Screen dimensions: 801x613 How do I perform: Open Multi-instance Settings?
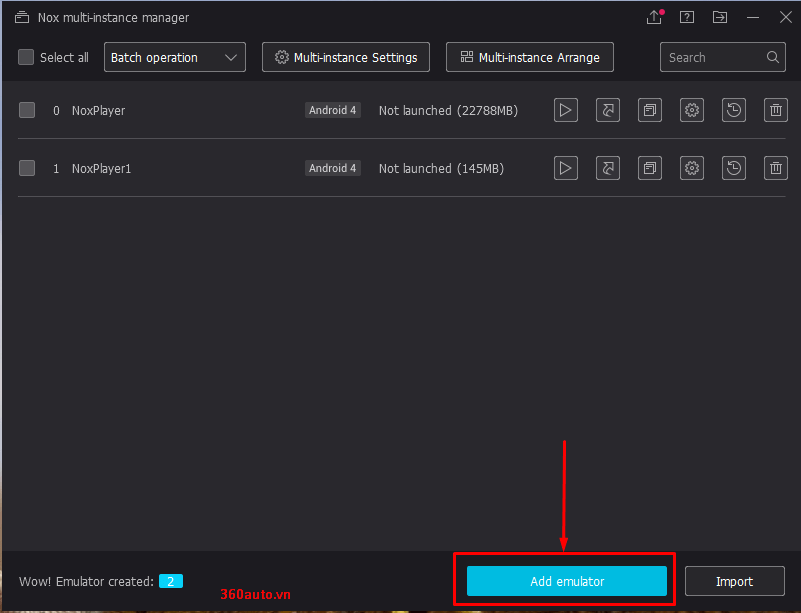(x=346, y=57)
